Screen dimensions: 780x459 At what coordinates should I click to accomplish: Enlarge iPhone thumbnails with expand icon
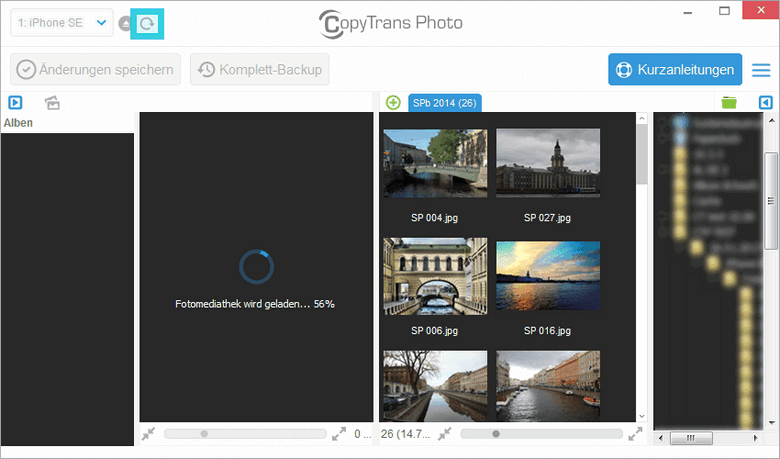(339, 434)
